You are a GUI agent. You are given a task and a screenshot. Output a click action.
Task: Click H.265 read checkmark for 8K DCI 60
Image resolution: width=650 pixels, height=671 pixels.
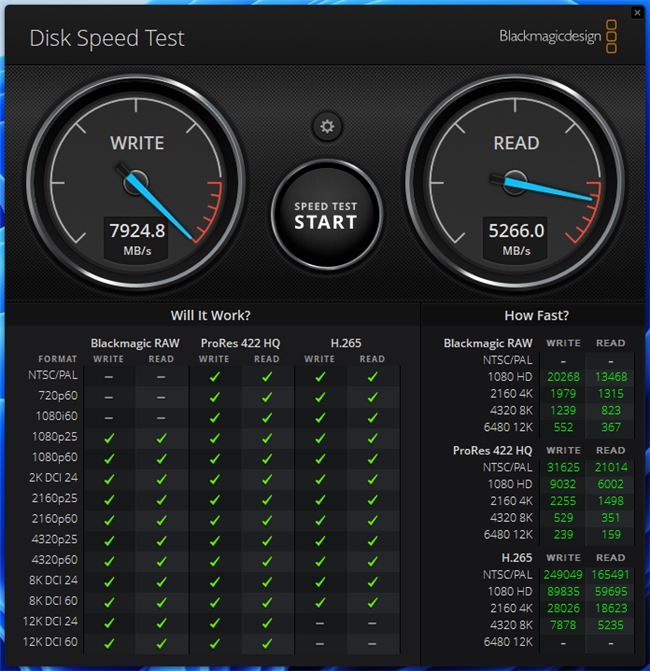tap(372, 602)
